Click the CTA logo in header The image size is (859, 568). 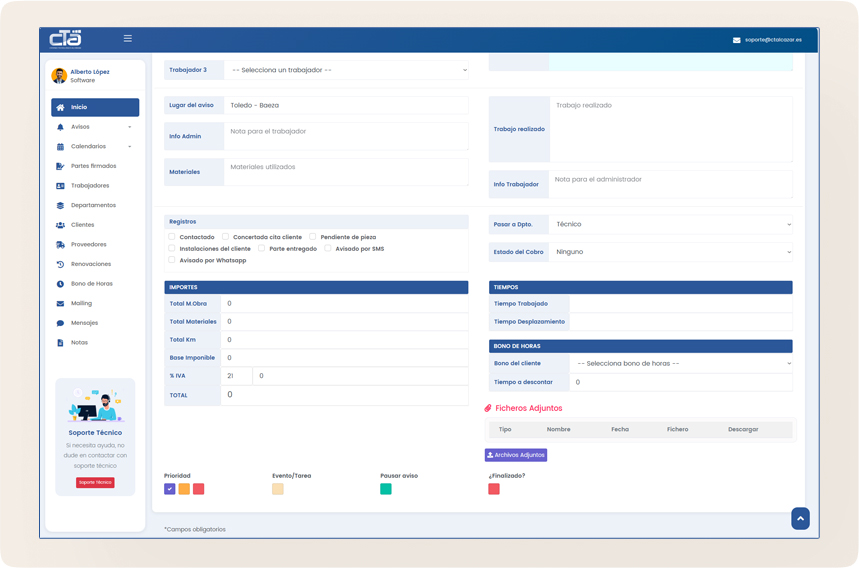pyautogui.click(x=65, y=39)
